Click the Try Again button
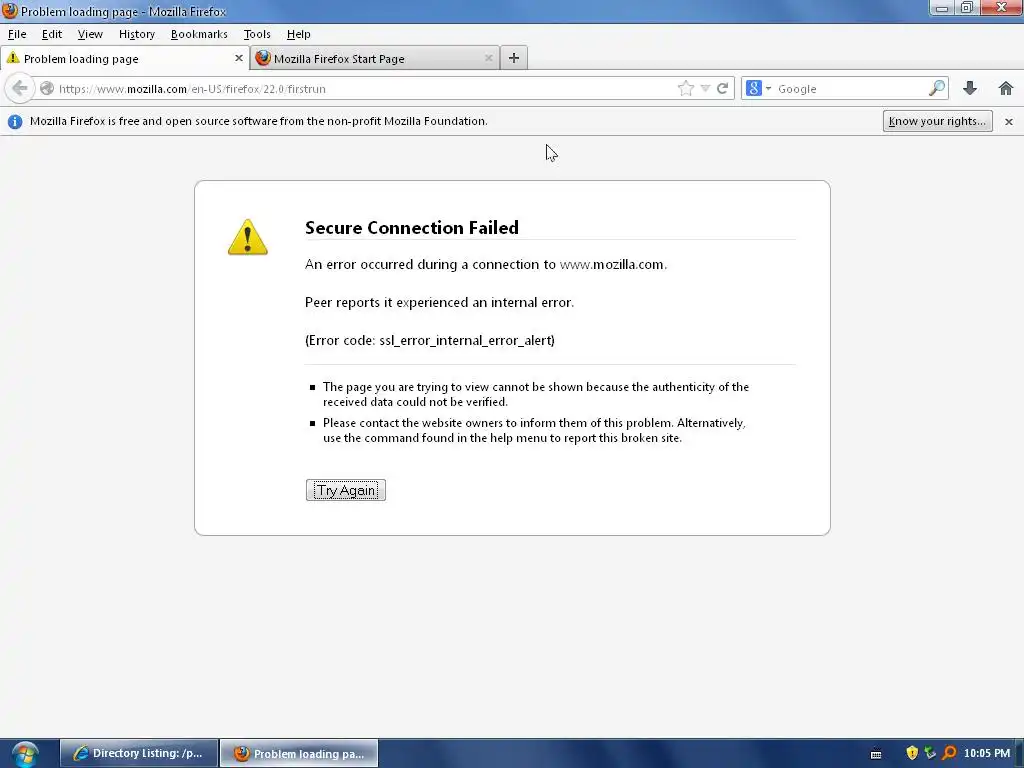 pyautogui.click(x=345, y=490)
